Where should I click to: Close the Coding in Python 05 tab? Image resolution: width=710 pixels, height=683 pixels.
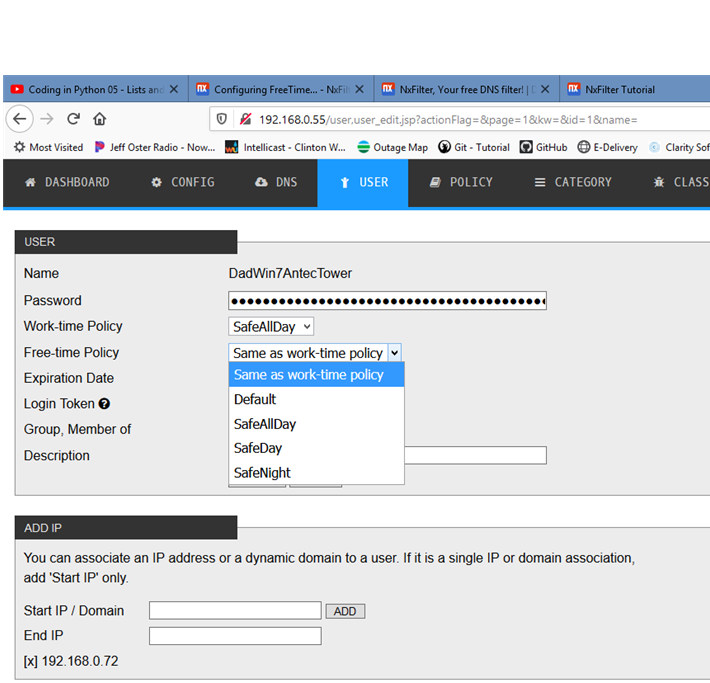click(x=174, y=89)
